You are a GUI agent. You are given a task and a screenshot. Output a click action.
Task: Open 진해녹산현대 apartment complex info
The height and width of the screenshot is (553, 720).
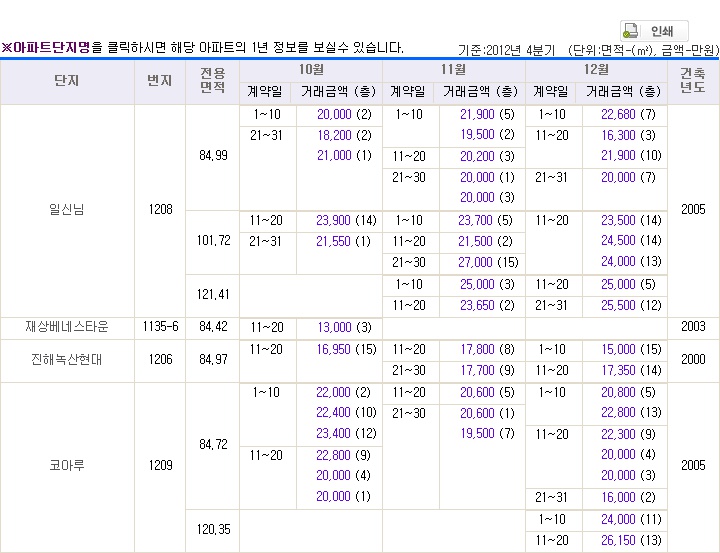[x=67, y=359]
